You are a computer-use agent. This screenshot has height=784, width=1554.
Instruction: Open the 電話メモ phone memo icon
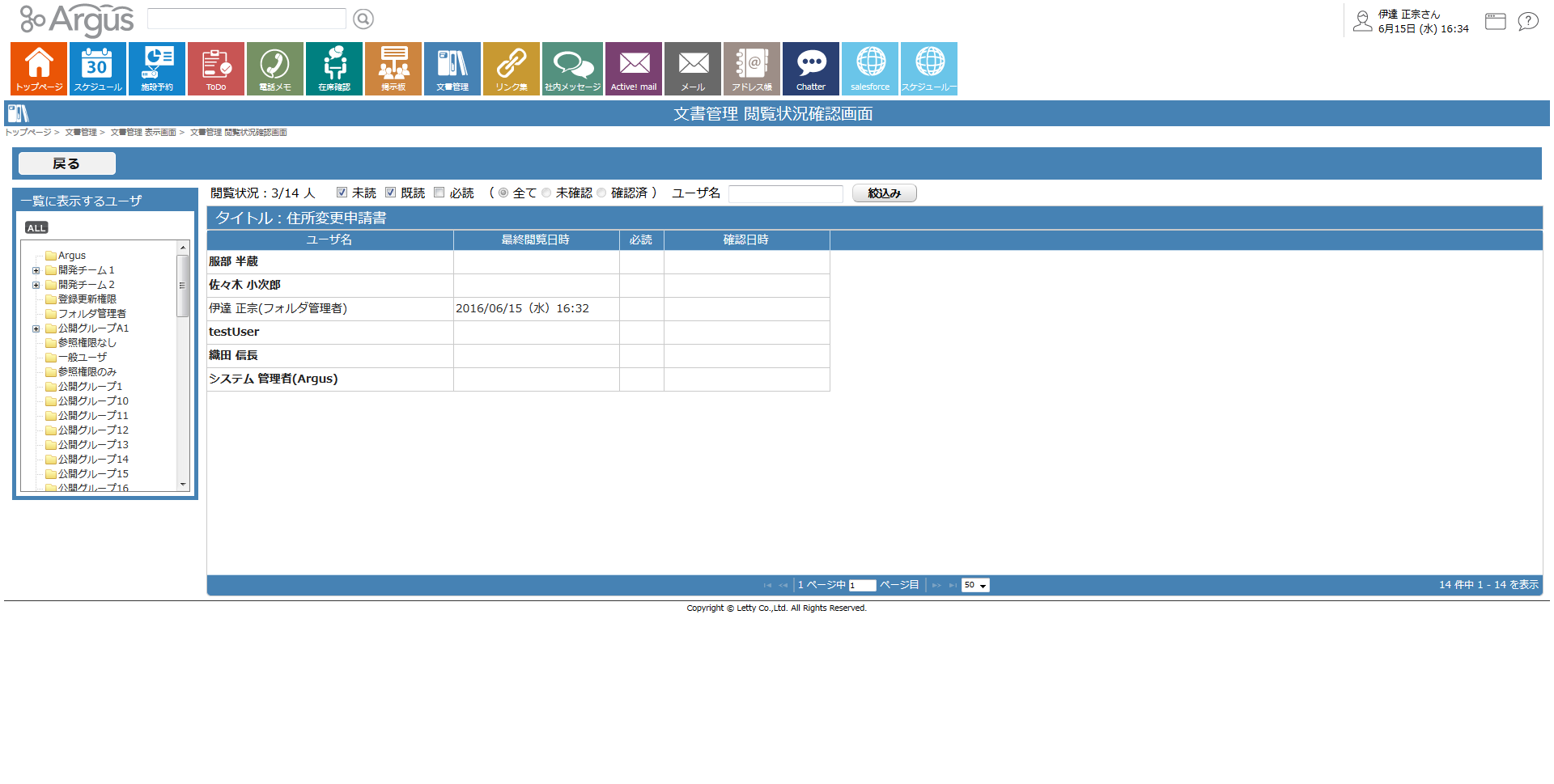coord(275,69)
